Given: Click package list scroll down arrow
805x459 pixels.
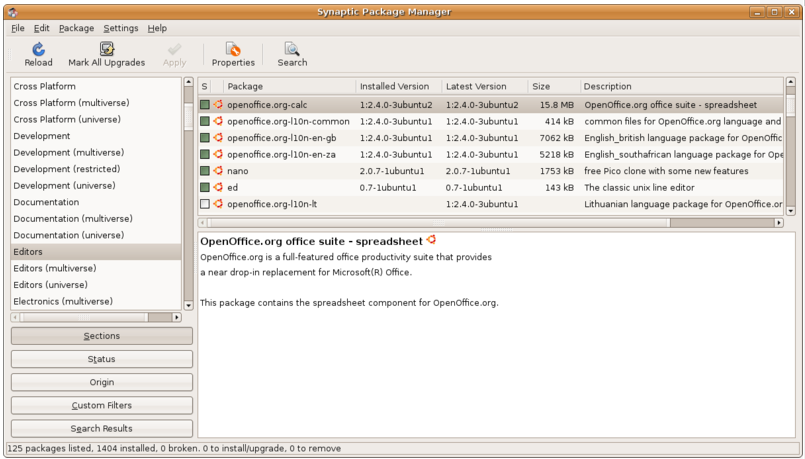Looking at the screenshot, I should tap(791, 211).
